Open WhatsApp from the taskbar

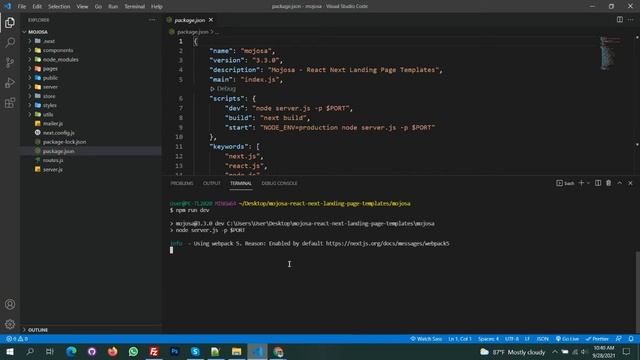133,351
